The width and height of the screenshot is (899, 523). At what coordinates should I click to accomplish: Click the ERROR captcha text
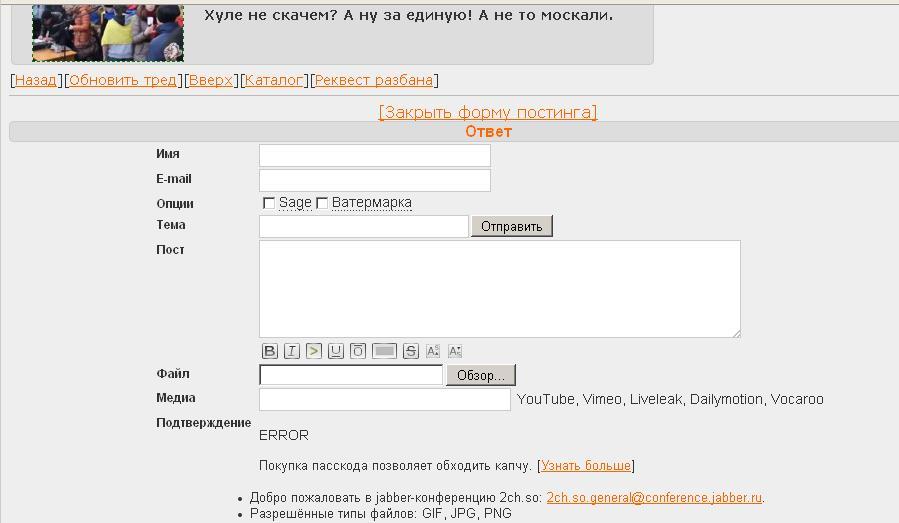coord(284,435)
